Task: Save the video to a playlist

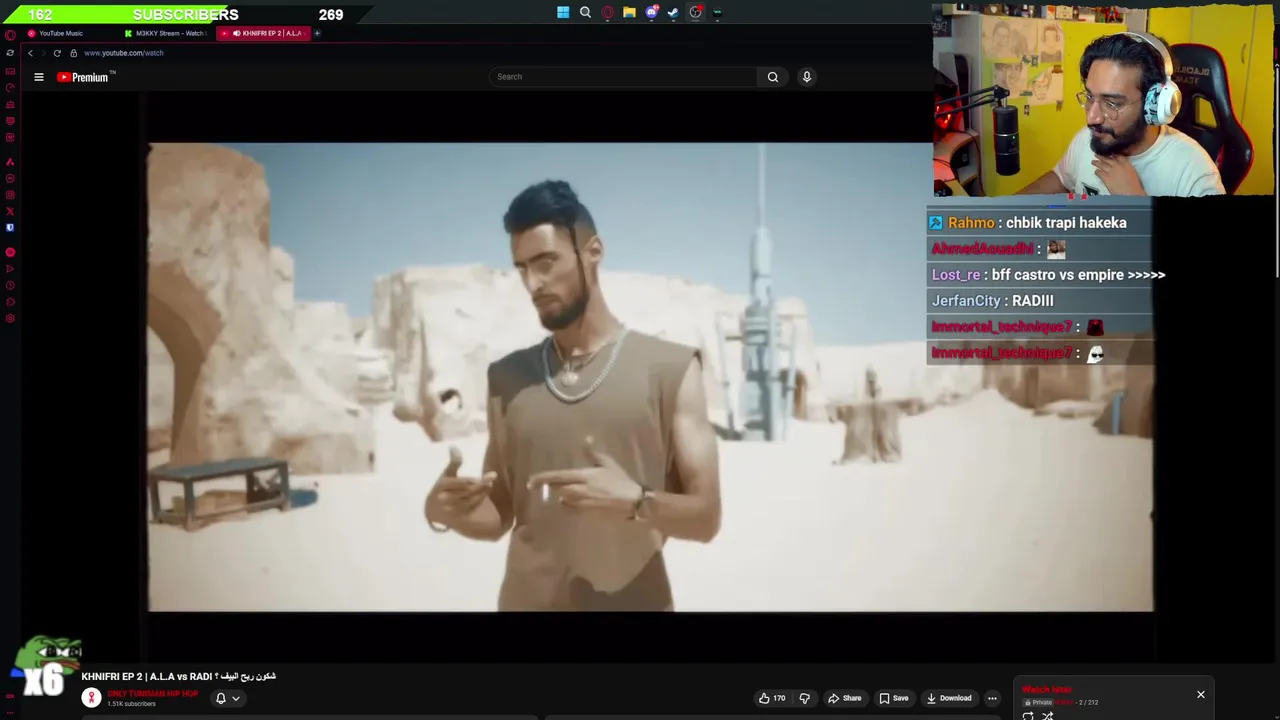Action: tap(893, 698)
